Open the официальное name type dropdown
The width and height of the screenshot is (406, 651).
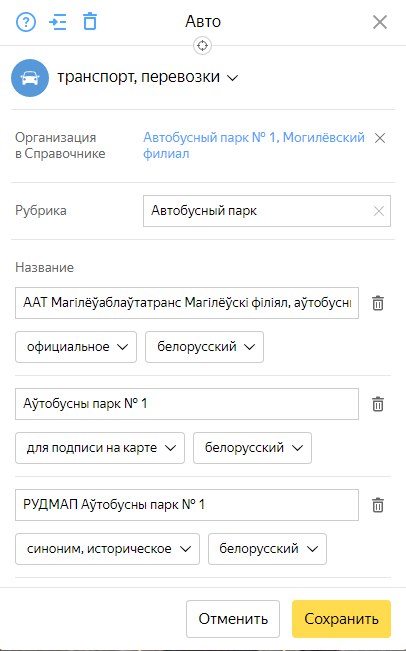pyautogui.click(x=76, y=347)
